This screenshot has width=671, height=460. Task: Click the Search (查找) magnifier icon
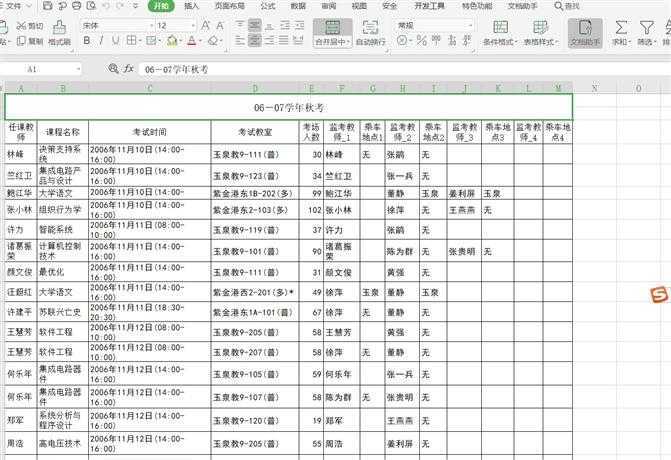pos(558,6)
